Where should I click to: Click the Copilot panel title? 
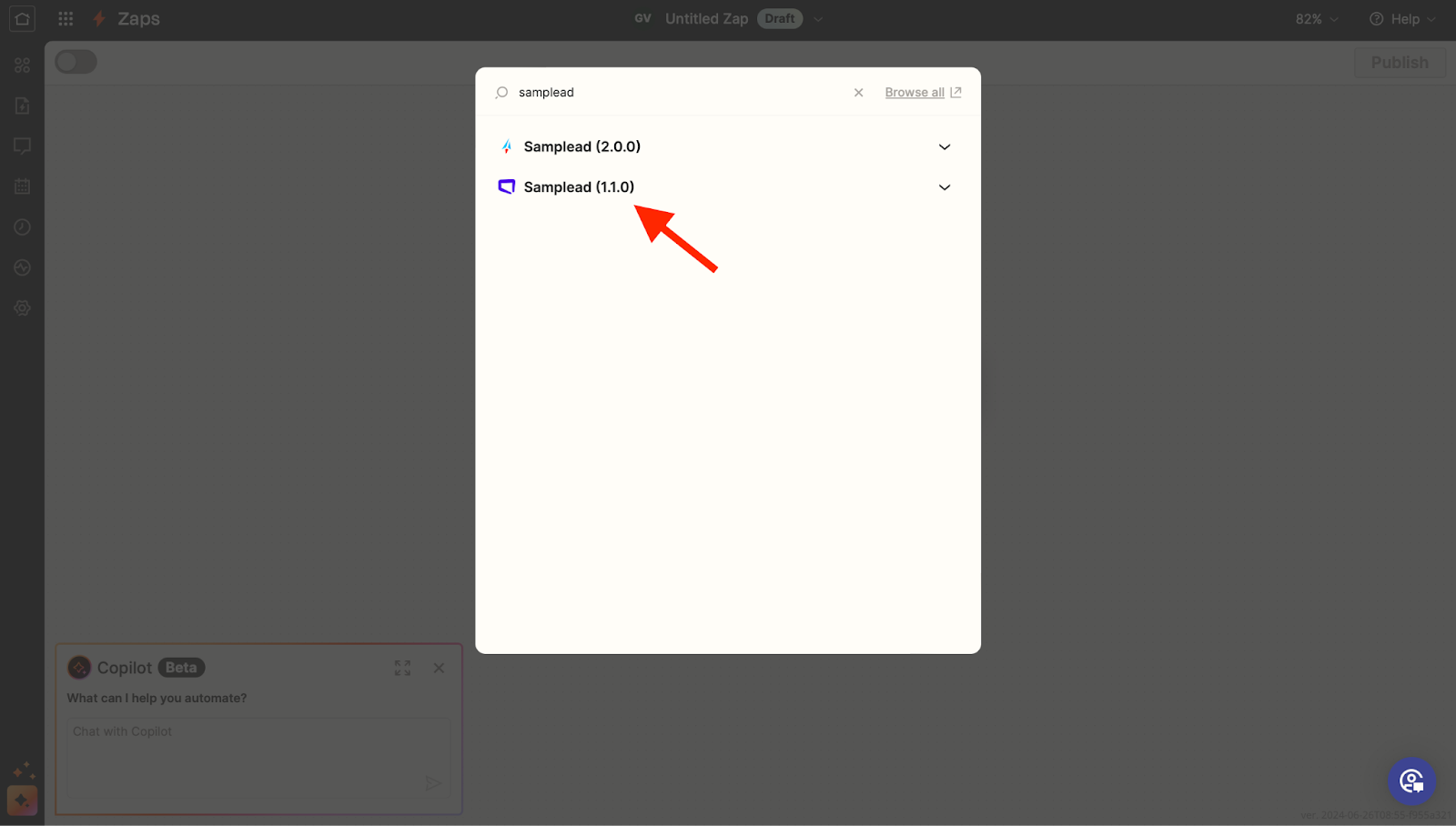pos(125,668)
